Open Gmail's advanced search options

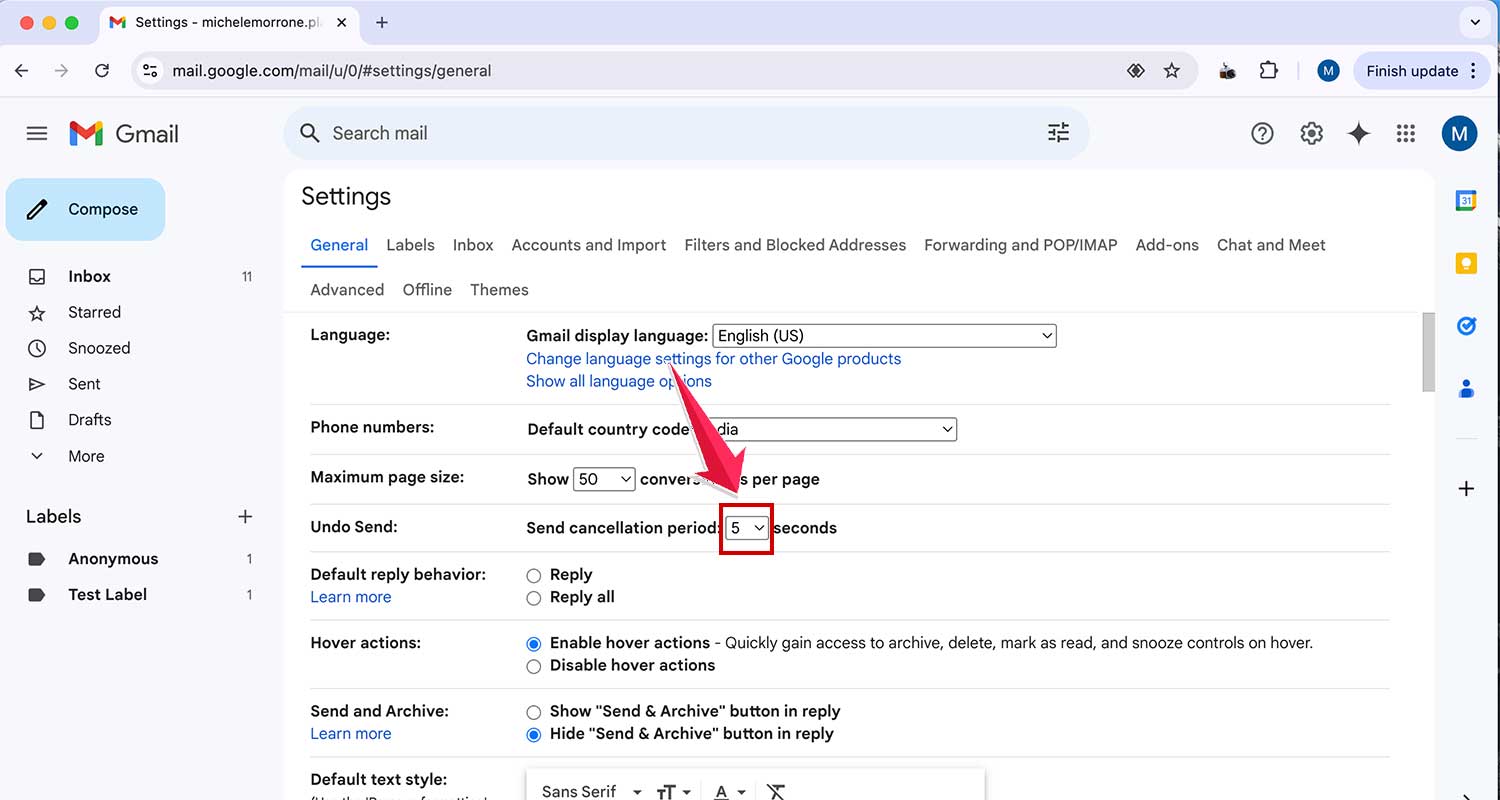pos(1057,132)
